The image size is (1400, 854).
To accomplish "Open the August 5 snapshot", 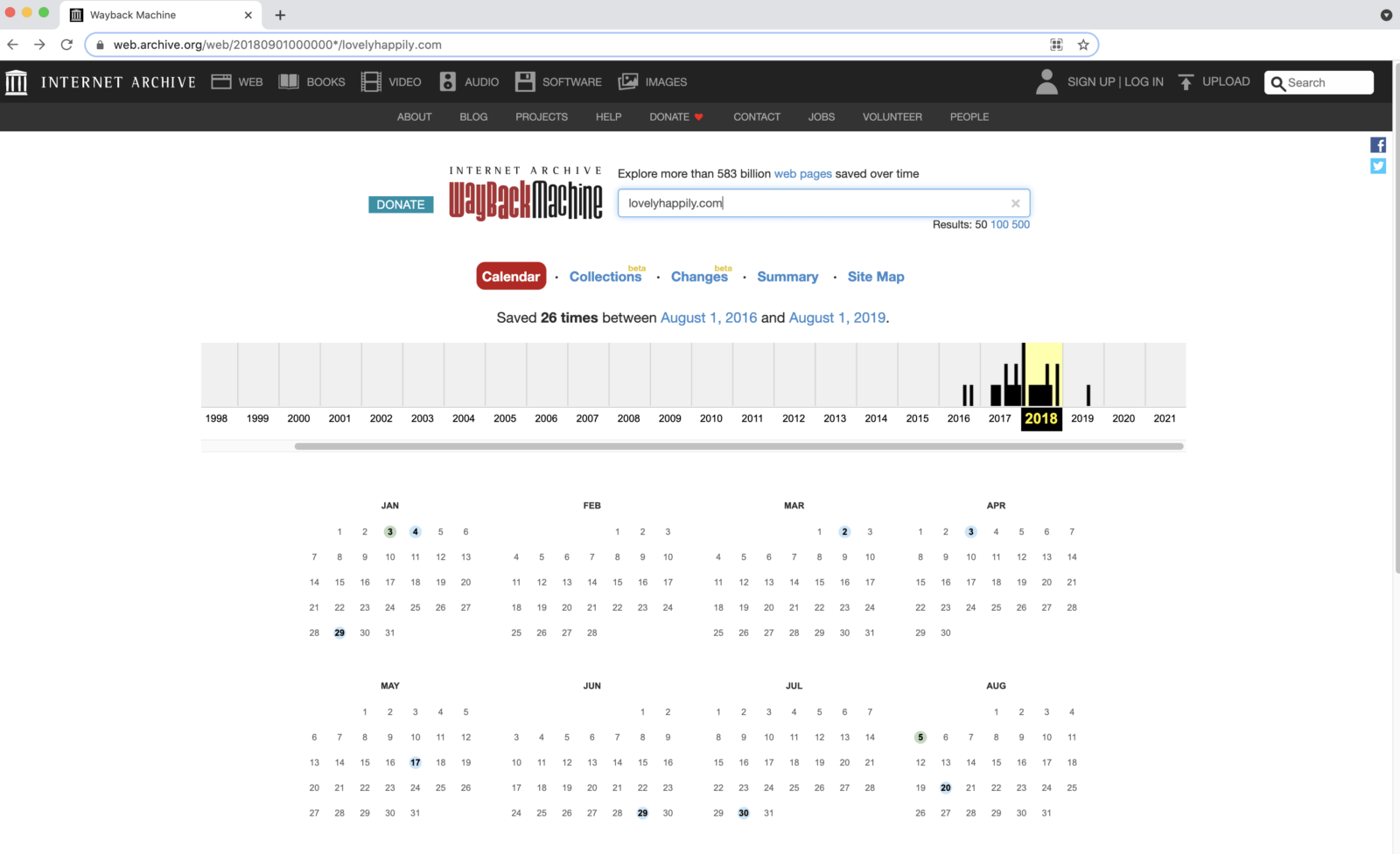I will coord(920,738).
